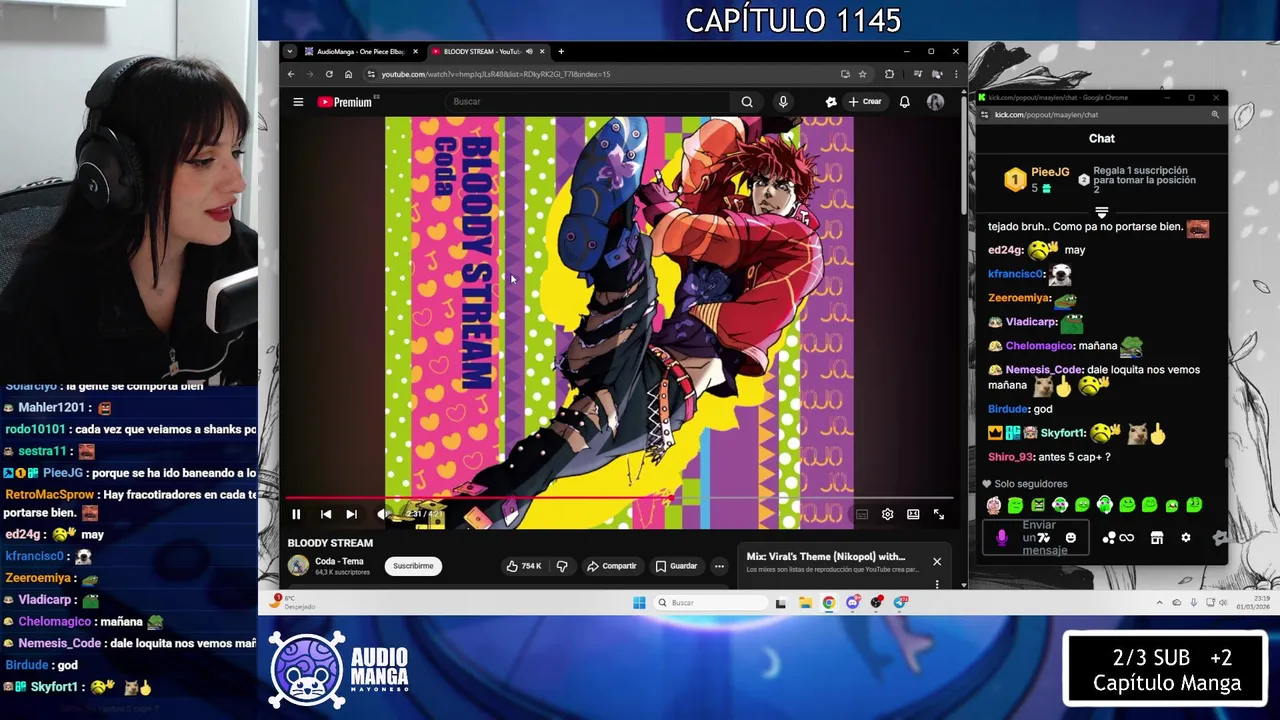Skip to next video in playlist
The width and height of the screenshot is (1280, 720).
click(351, 514)
